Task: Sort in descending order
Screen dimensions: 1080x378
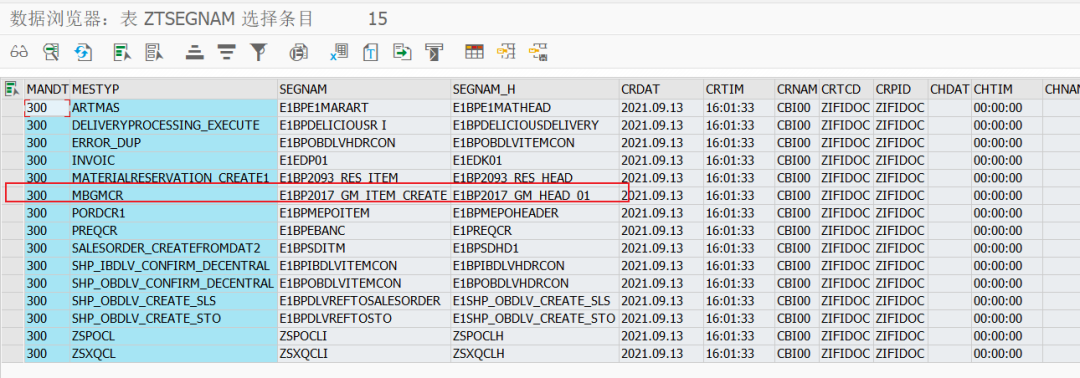Action: [x=227, y=52]
